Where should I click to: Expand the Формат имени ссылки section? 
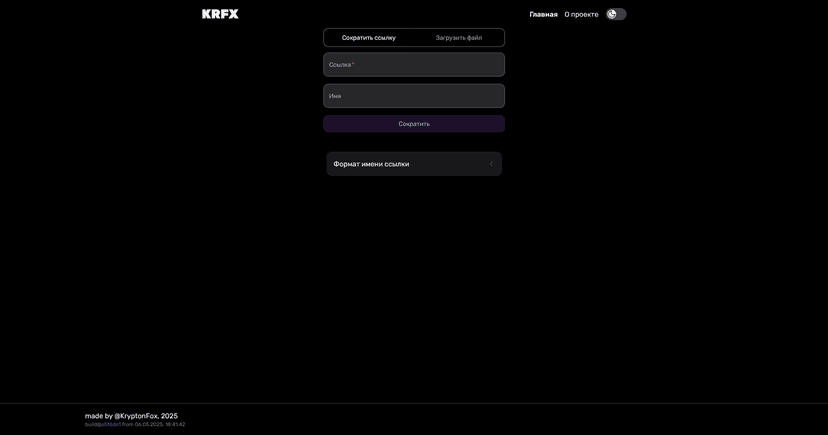(414, 164)
